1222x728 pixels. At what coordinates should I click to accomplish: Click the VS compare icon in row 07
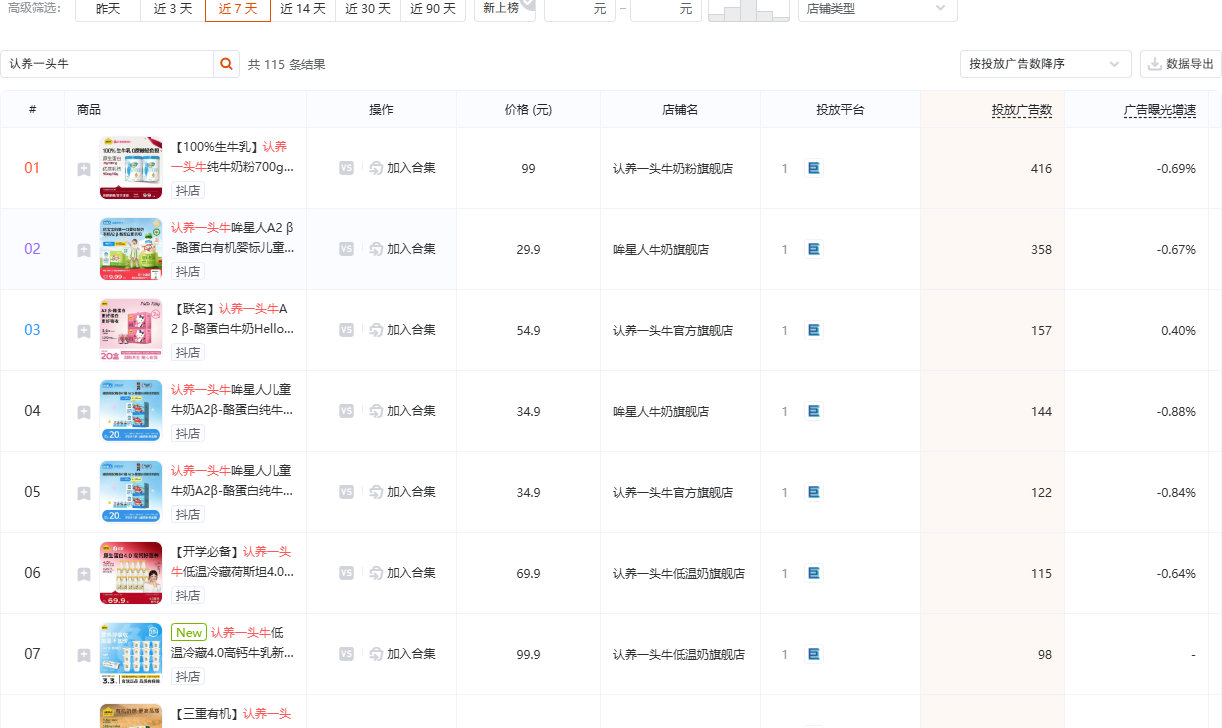coord(346,654)
